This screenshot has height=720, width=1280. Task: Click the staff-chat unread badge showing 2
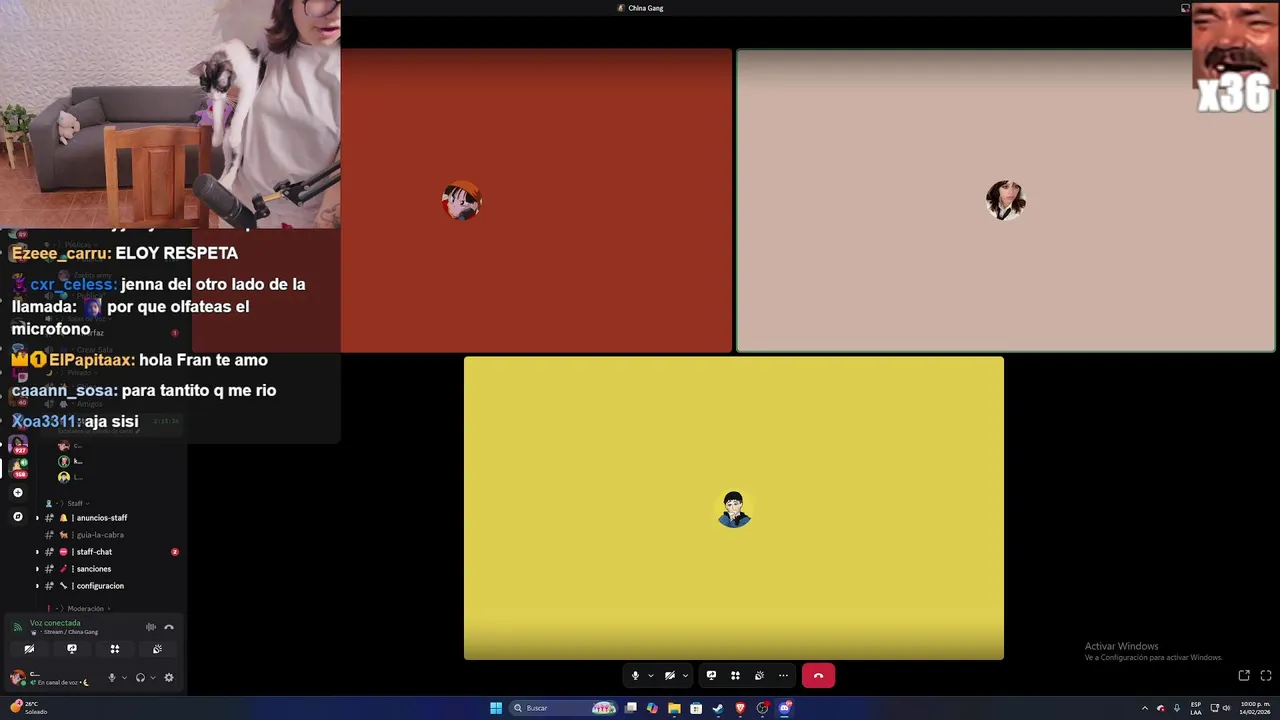pos(175,552)
